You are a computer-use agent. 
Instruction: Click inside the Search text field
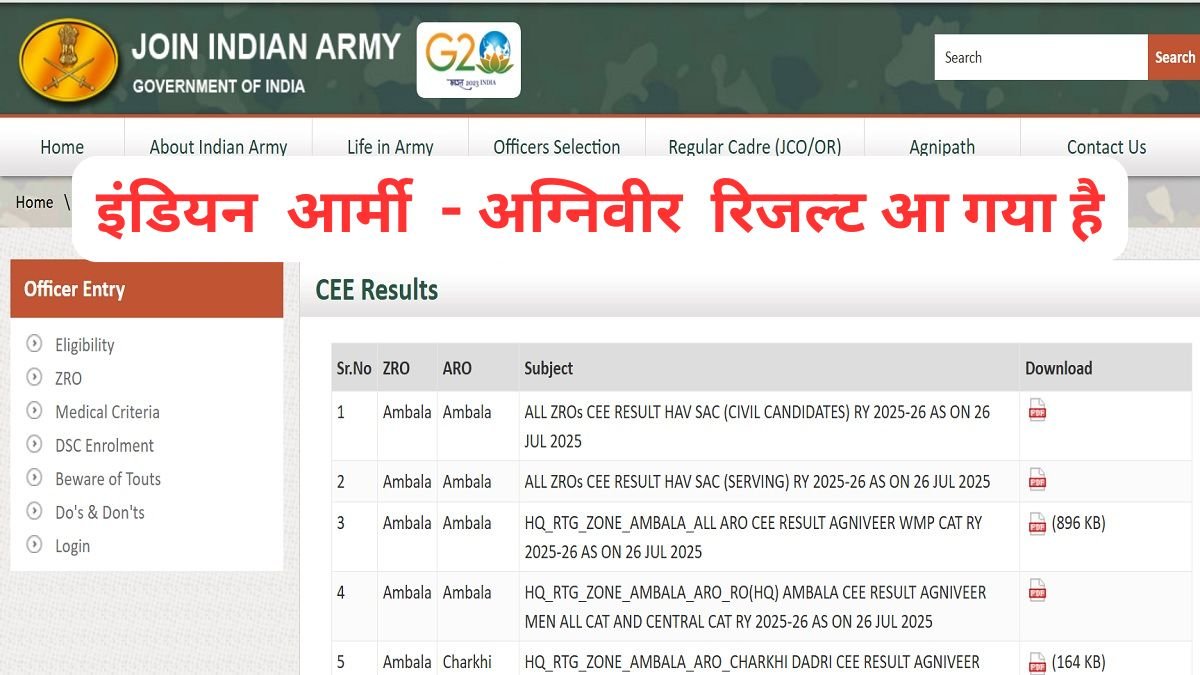click(1040, 57)
